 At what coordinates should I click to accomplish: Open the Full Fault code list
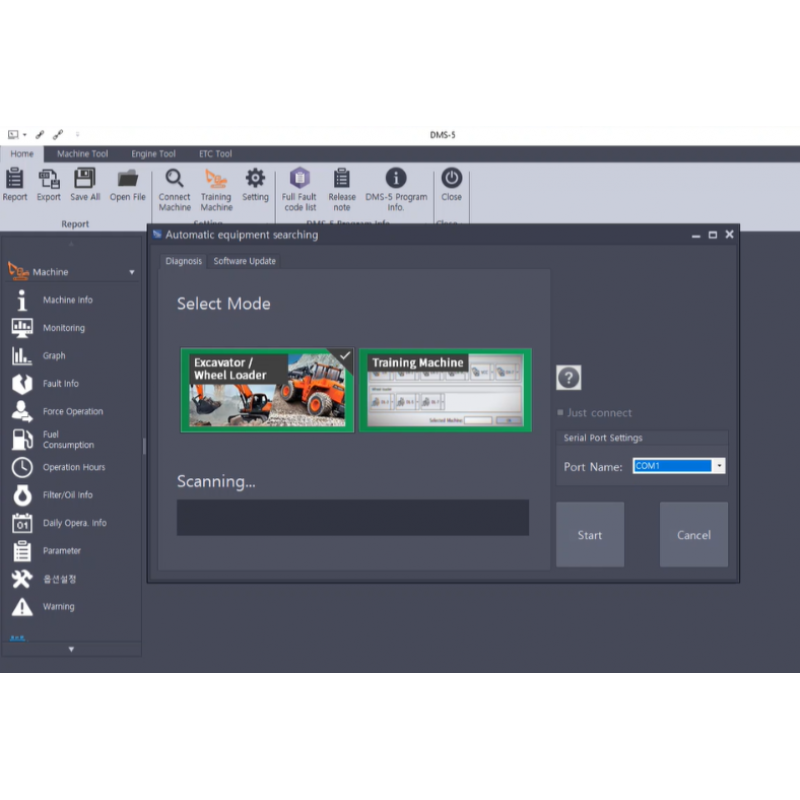point(299,179)
